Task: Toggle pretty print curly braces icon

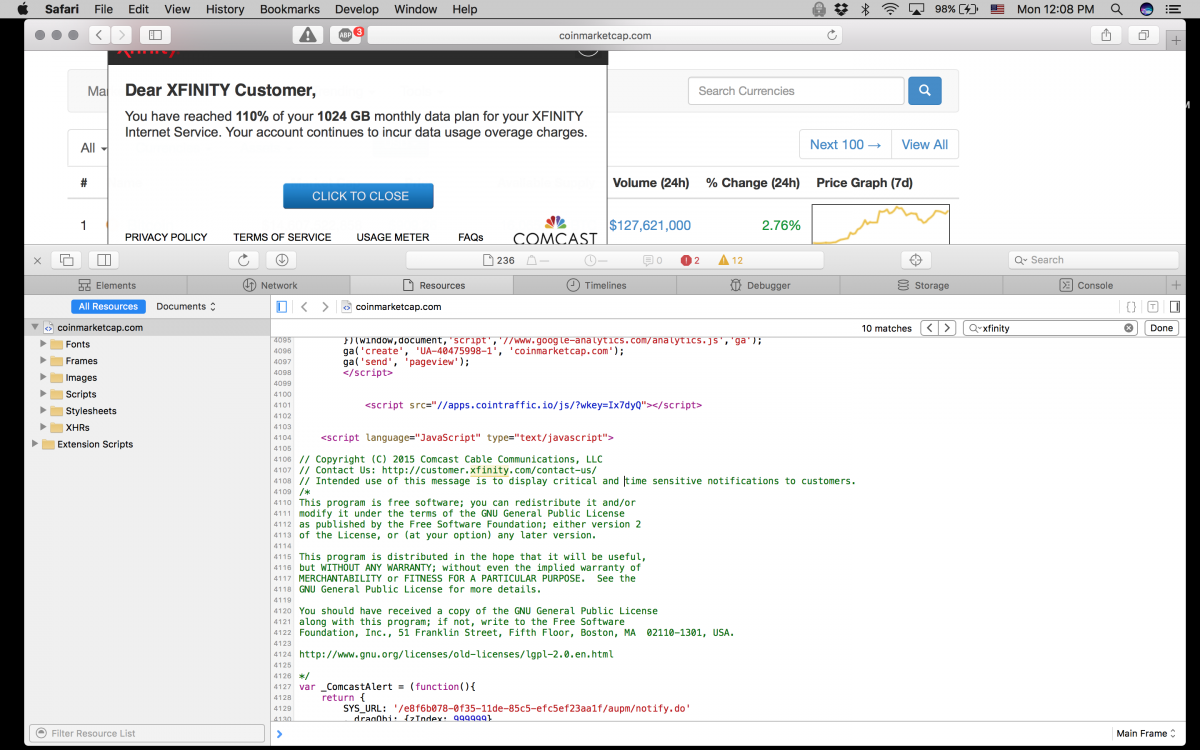Action: [1131, 307]
